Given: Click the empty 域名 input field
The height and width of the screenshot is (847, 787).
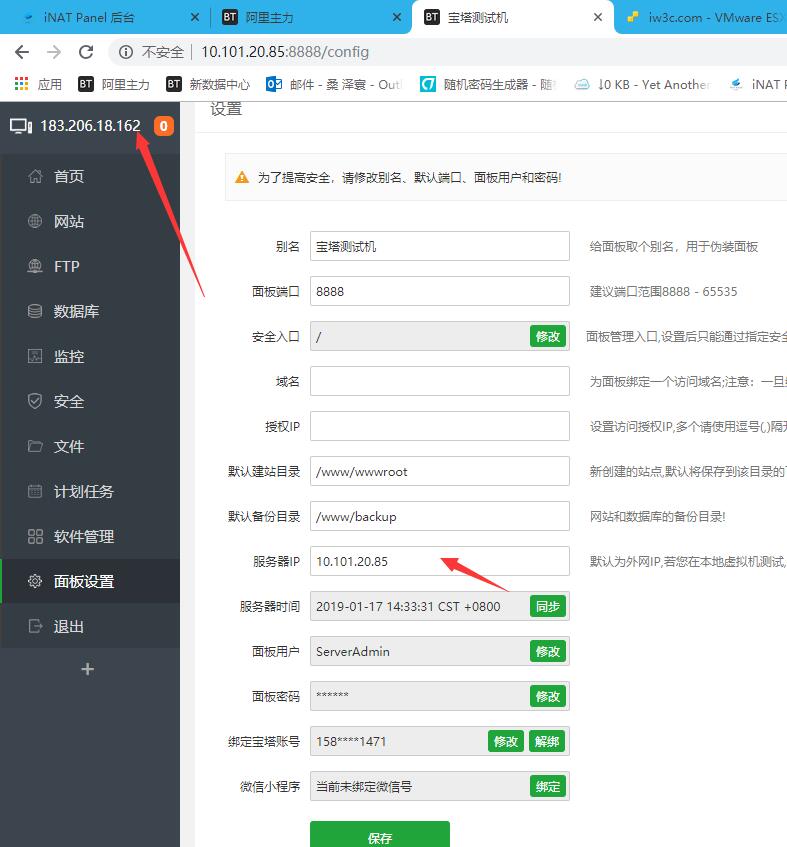Looking at the screenshot, I should coord(440,381).
